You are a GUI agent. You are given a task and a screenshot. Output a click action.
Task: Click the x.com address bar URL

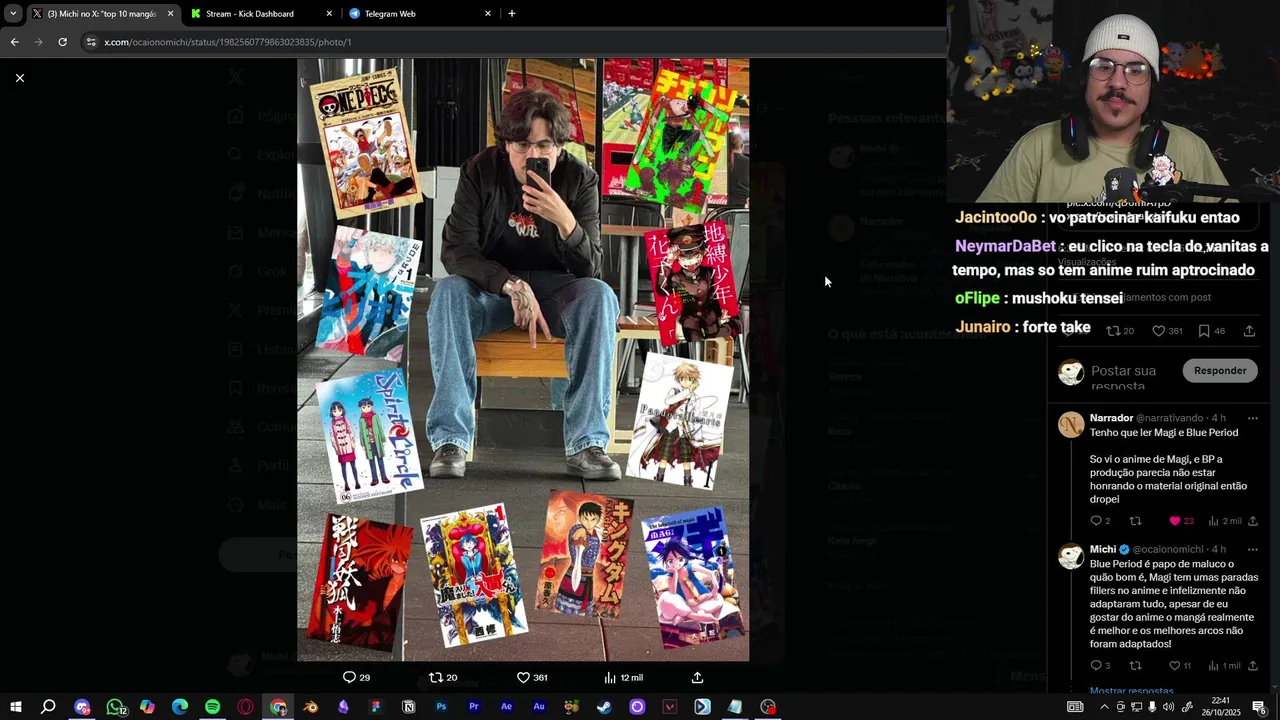[228, 42]
